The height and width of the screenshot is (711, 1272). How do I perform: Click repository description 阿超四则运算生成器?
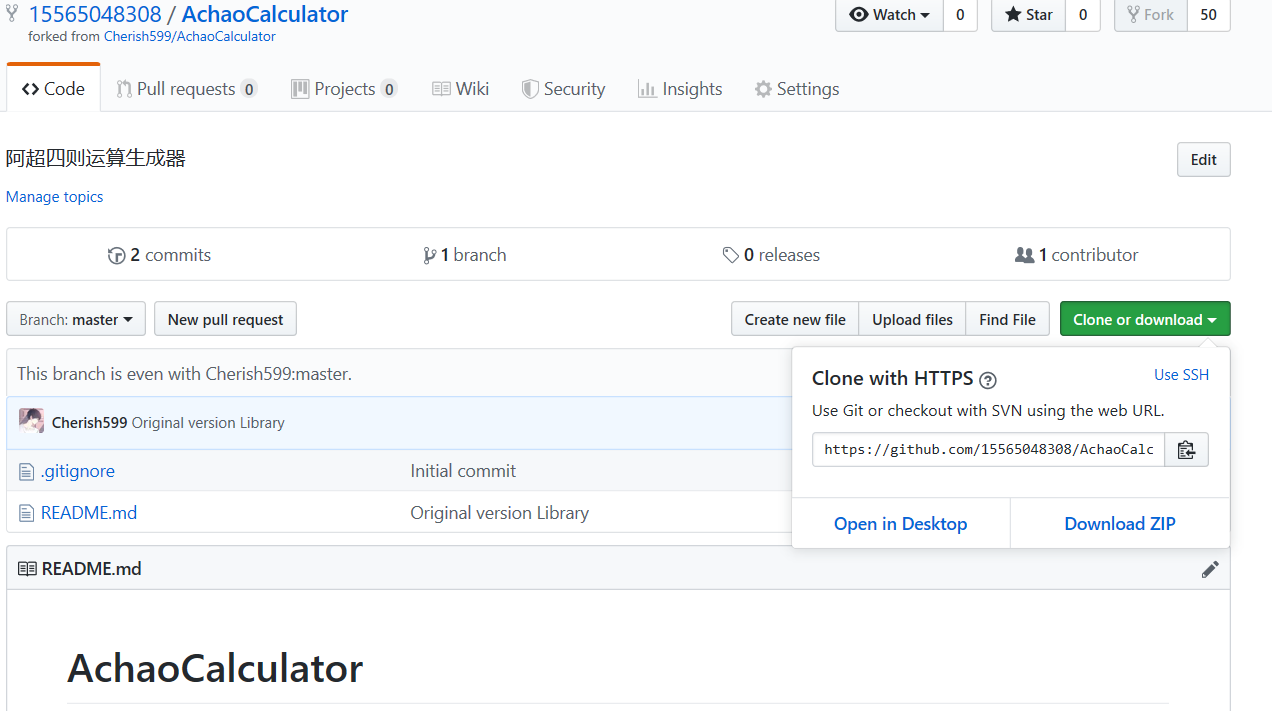(96, 158)
